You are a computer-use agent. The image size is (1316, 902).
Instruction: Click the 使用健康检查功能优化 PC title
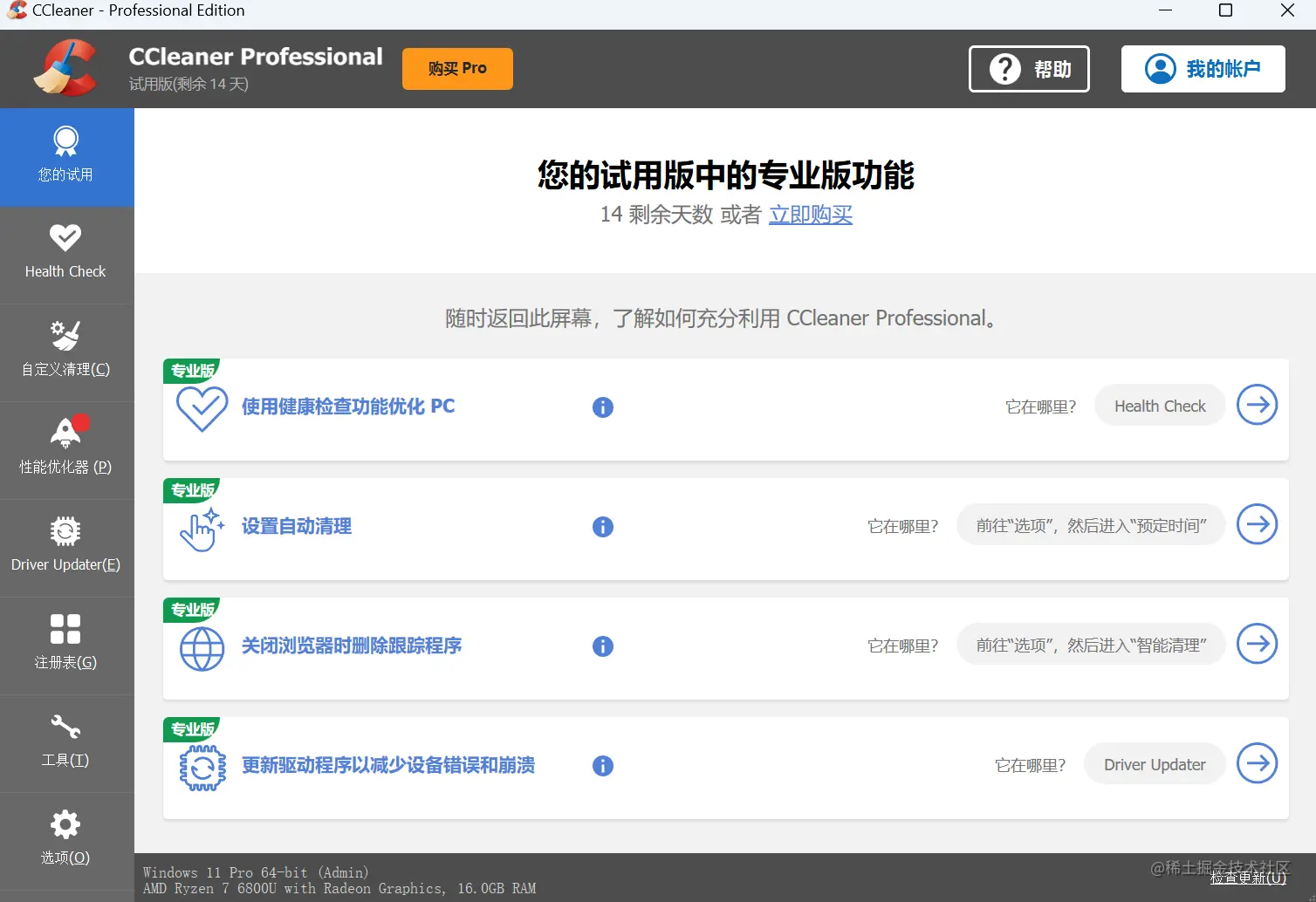tap(348, 407)
